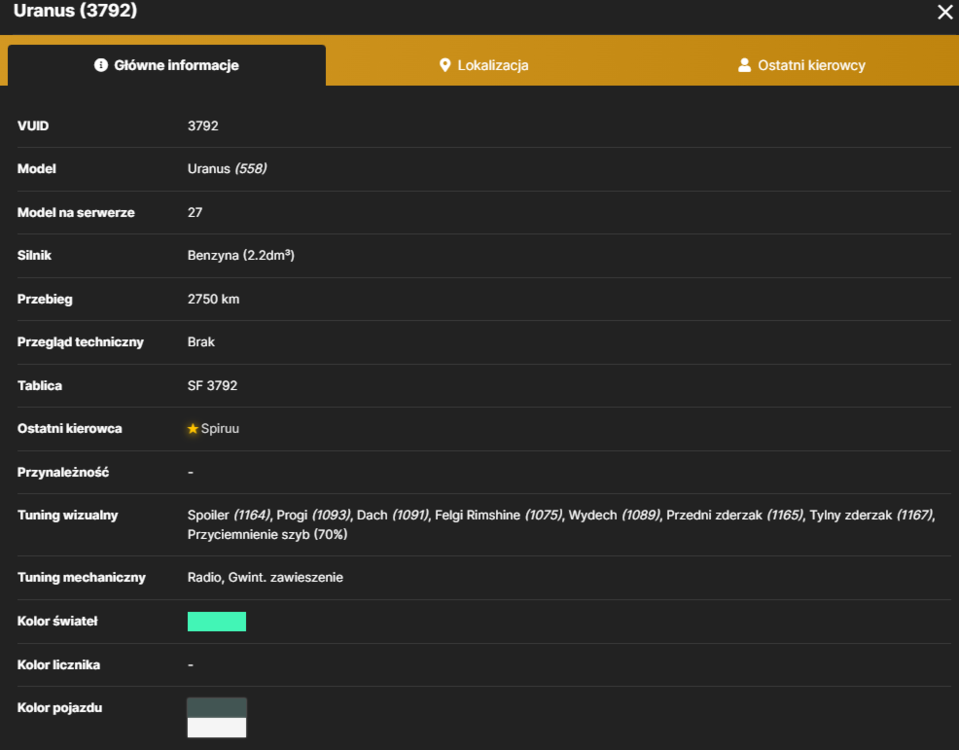Click the location pin icon

pos(445,65)
